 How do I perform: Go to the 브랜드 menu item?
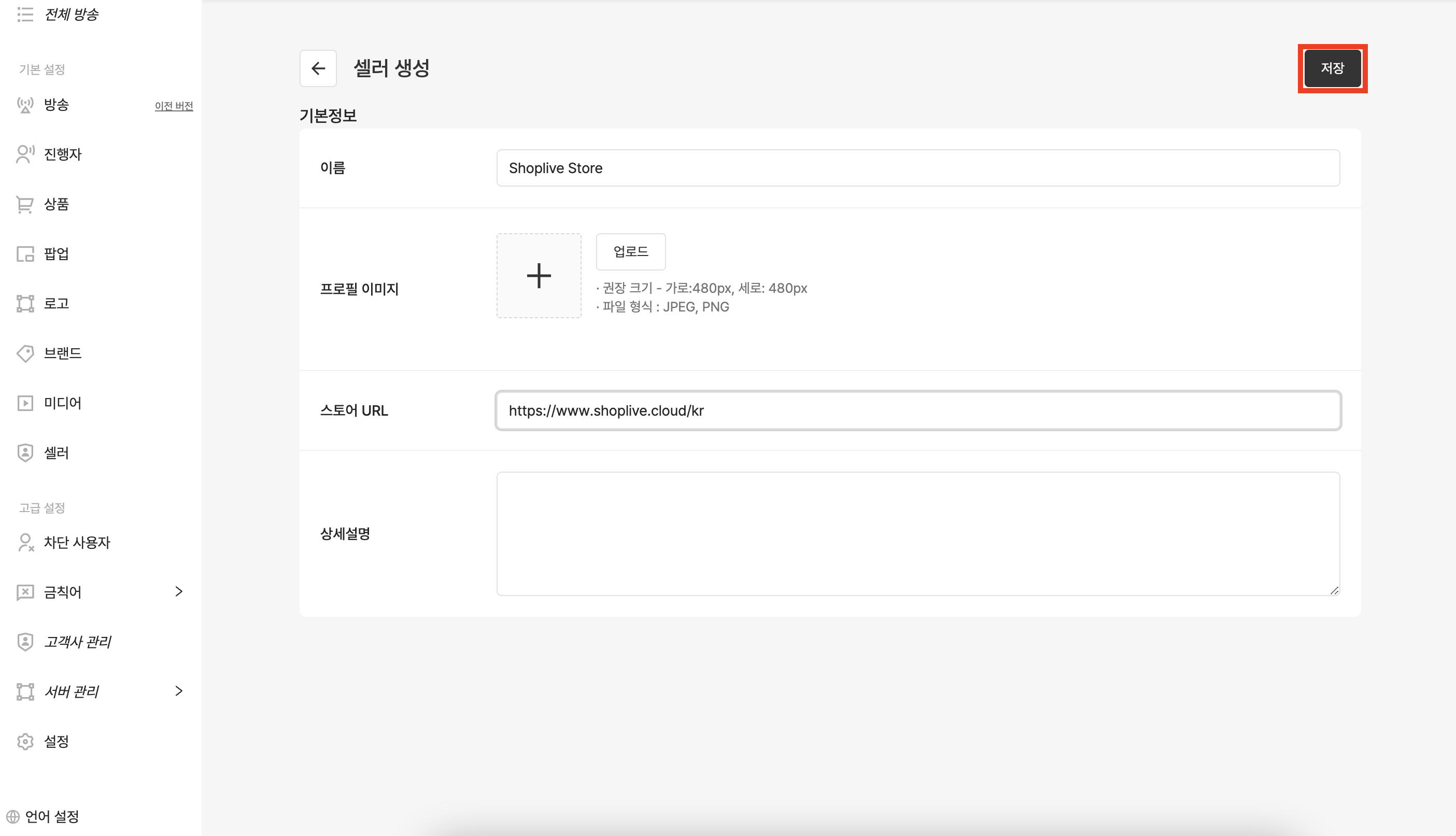point(63,353)
